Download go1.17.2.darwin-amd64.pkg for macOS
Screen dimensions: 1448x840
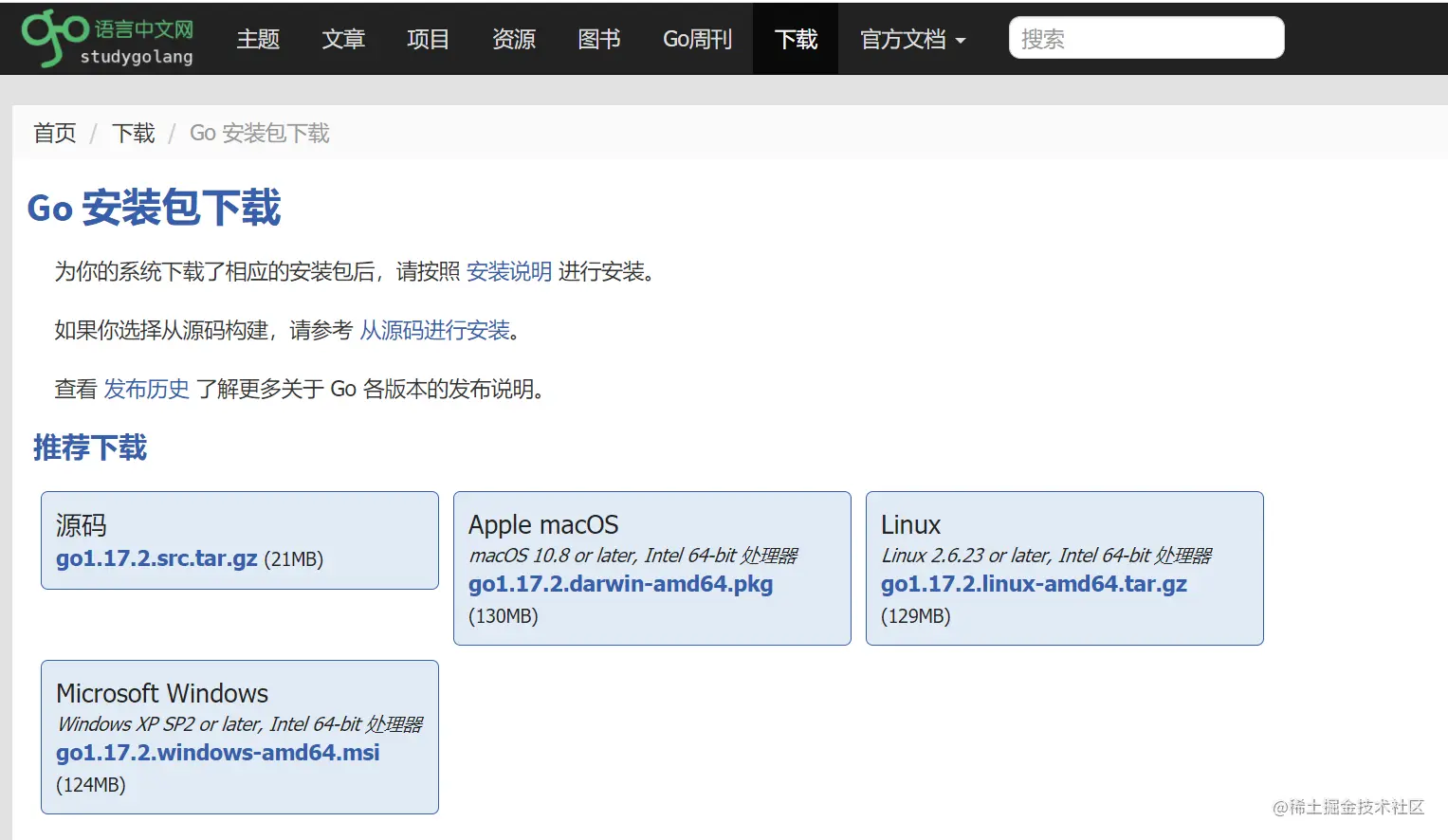620,584
